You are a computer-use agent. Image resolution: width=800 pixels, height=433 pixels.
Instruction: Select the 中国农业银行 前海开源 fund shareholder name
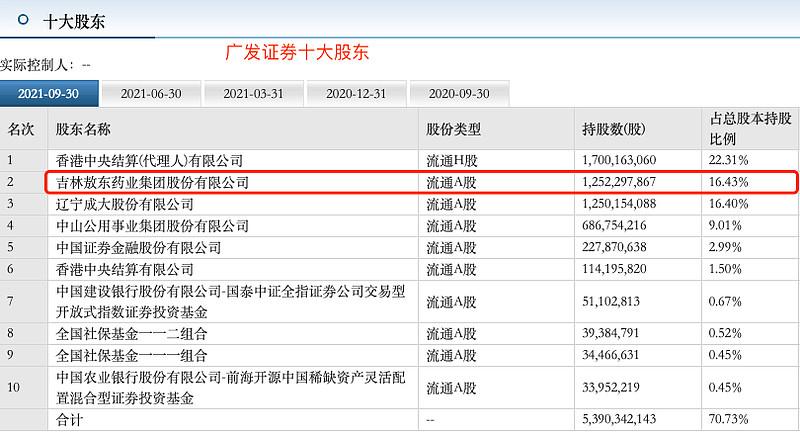tap(231, 388)
